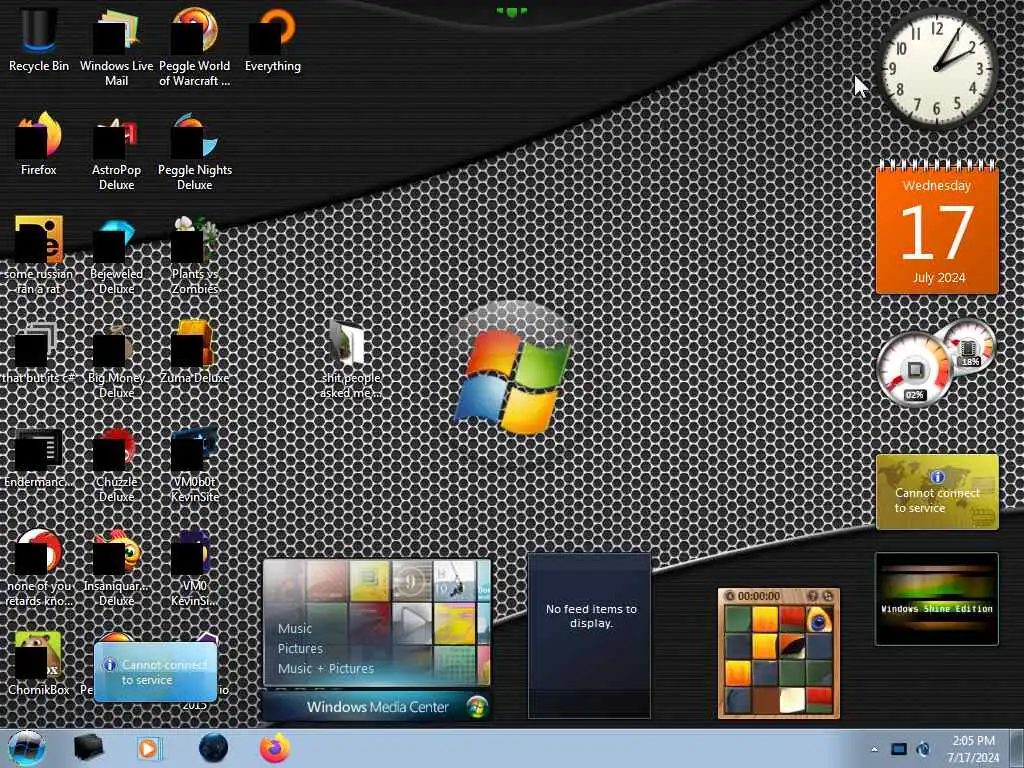Click Show desktop strip at taskbar end

click(x=1016, y=748)
